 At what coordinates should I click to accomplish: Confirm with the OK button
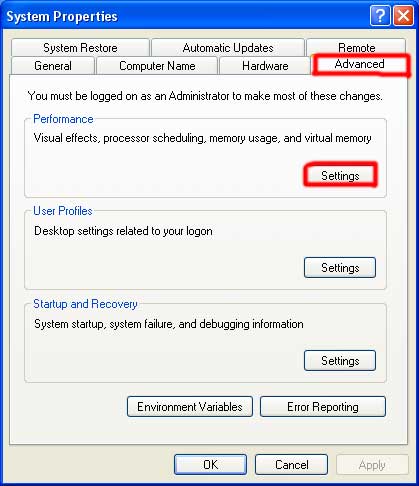pyautogui.click(x=210, y=464)
